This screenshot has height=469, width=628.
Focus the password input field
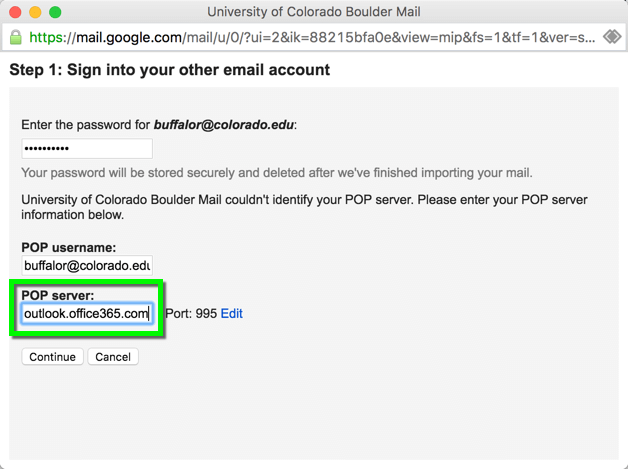[x=87, y=149]
